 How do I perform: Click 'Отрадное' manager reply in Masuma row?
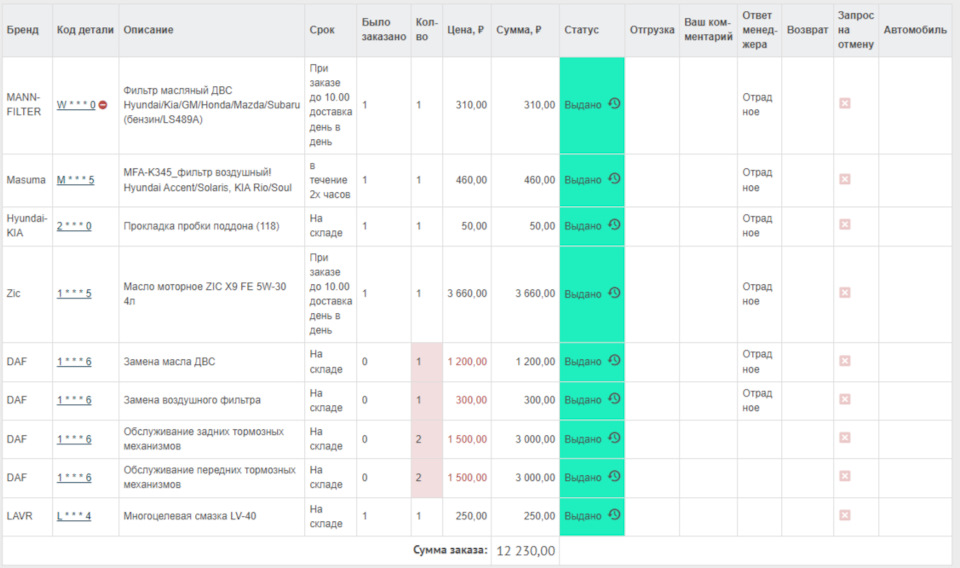pyautogui.click(x=757, y=180)
